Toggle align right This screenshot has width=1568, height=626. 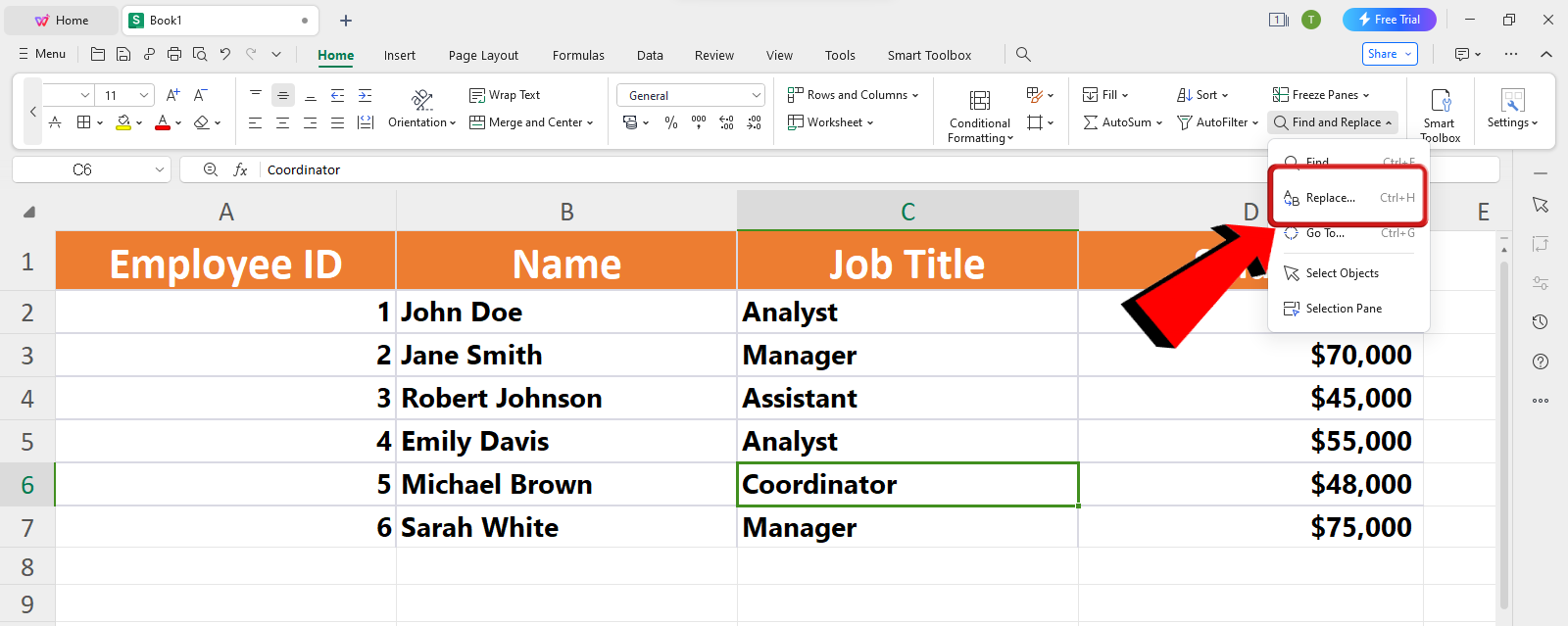coord(311,122)
